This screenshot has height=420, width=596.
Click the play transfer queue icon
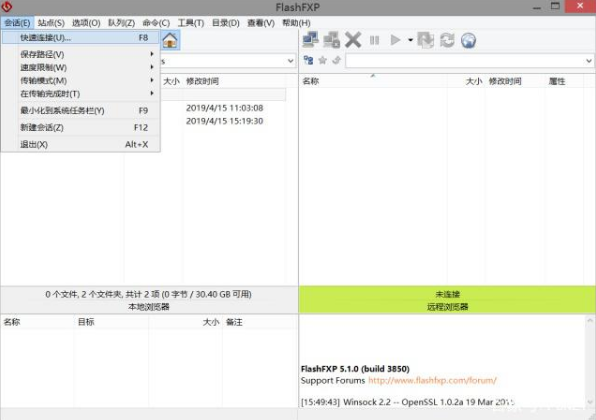(x=395, y=40)
